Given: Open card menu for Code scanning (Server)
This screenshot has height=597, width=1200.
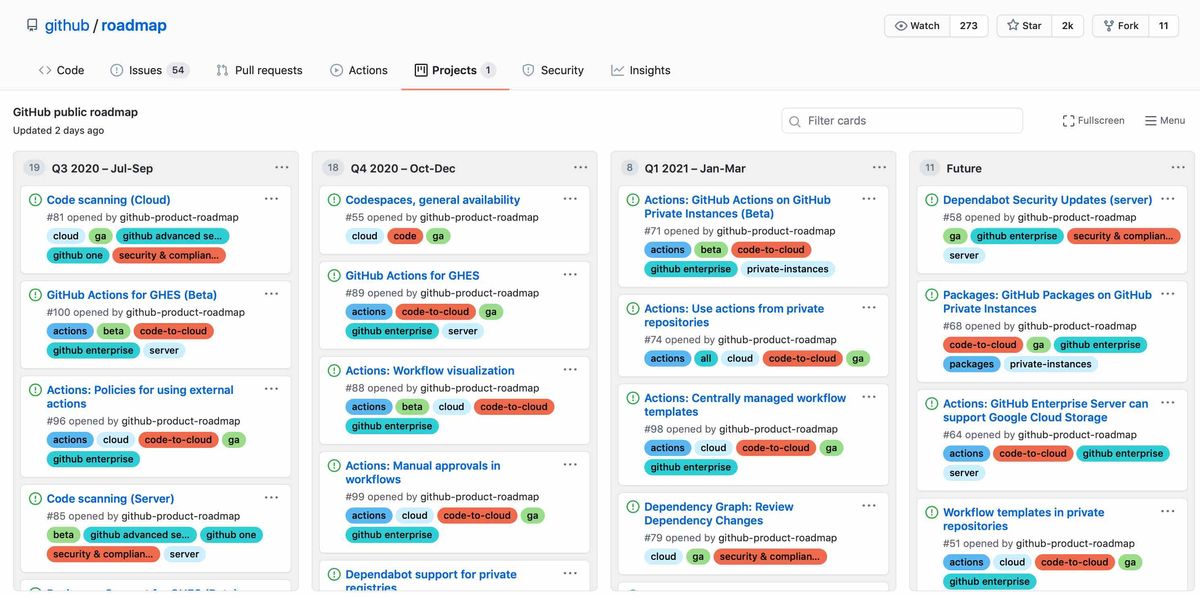Looking at the screenshot, I should pos(271,498).
